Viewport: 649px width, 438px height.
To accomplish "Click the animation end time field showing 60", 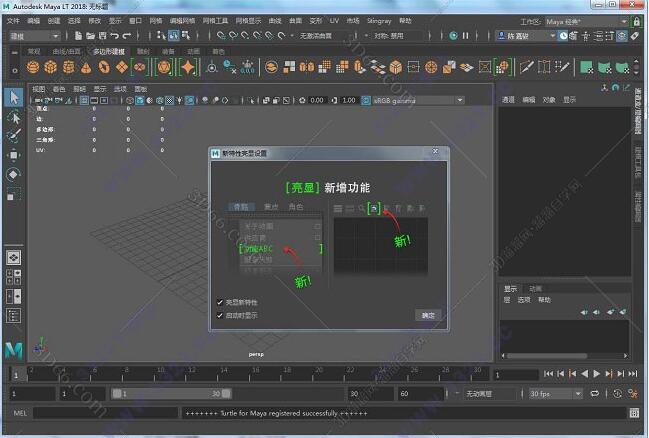I will pos(421,394).
